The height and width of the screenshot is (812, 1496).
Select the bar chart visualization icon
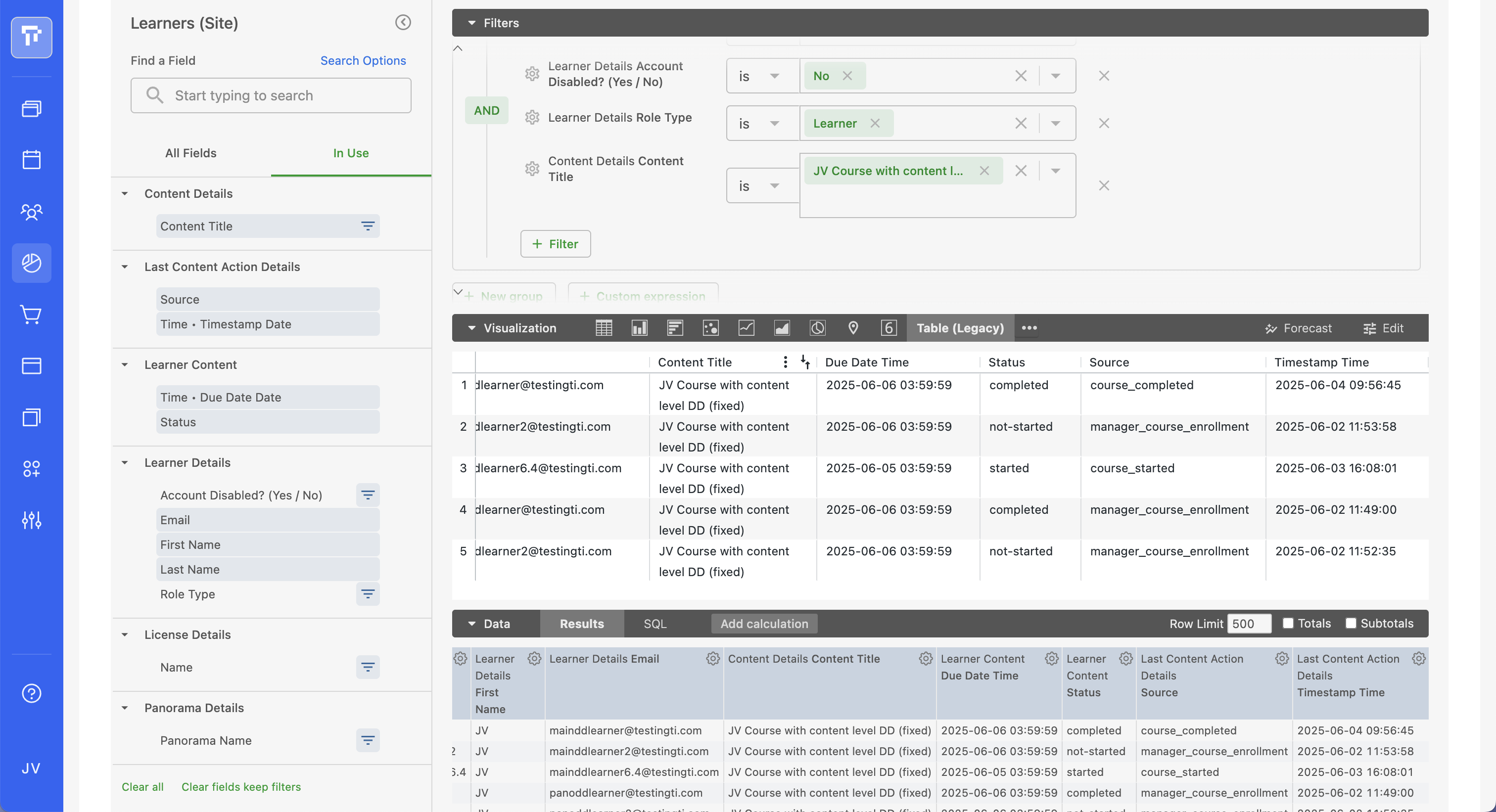(x=675, y=328)
